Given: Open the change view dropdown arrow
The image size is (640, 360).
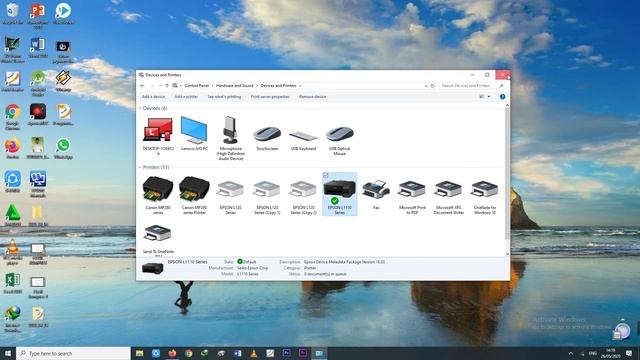Looking at the screenshot, I should [489, 97].
